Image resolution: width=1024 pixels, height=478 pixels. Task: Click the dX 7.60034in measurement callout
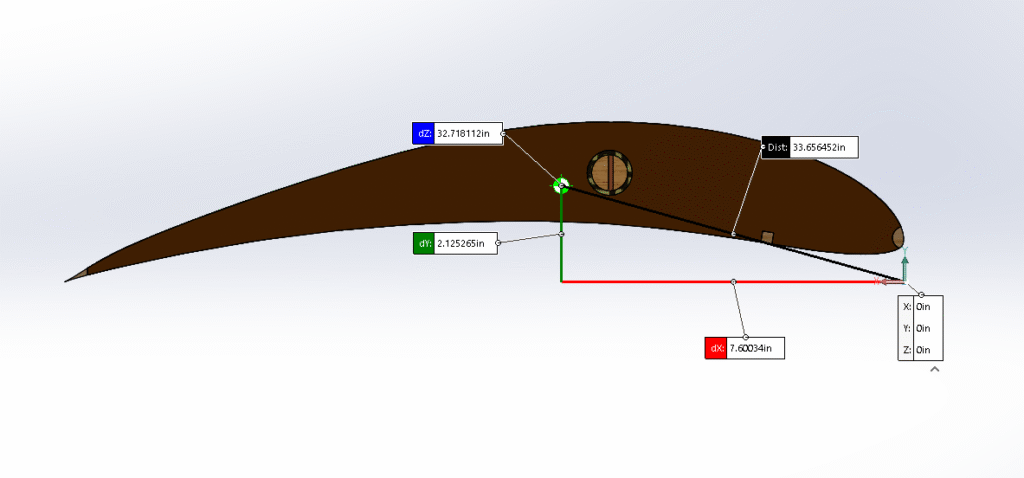point(744,348)
